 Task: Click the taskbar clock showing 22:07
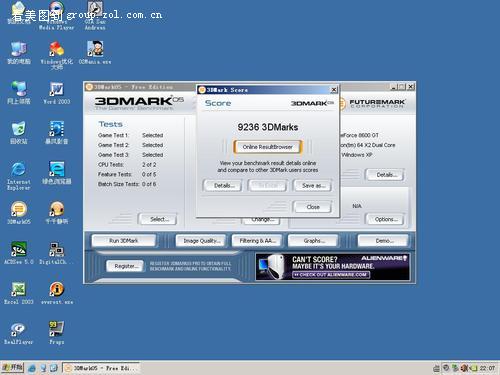(x=488, y=368)
